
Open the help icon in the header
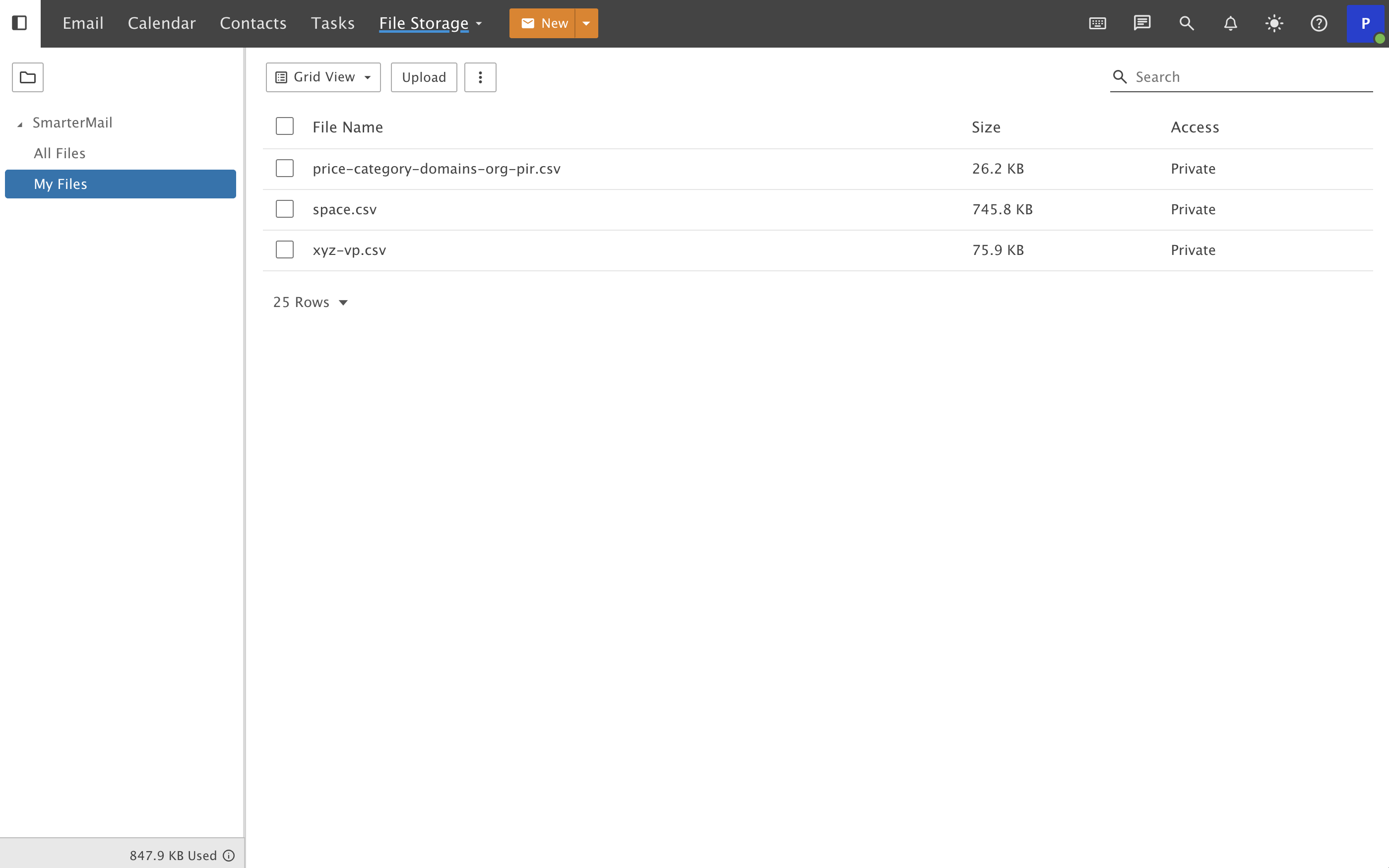click(x=1319, y=23)
